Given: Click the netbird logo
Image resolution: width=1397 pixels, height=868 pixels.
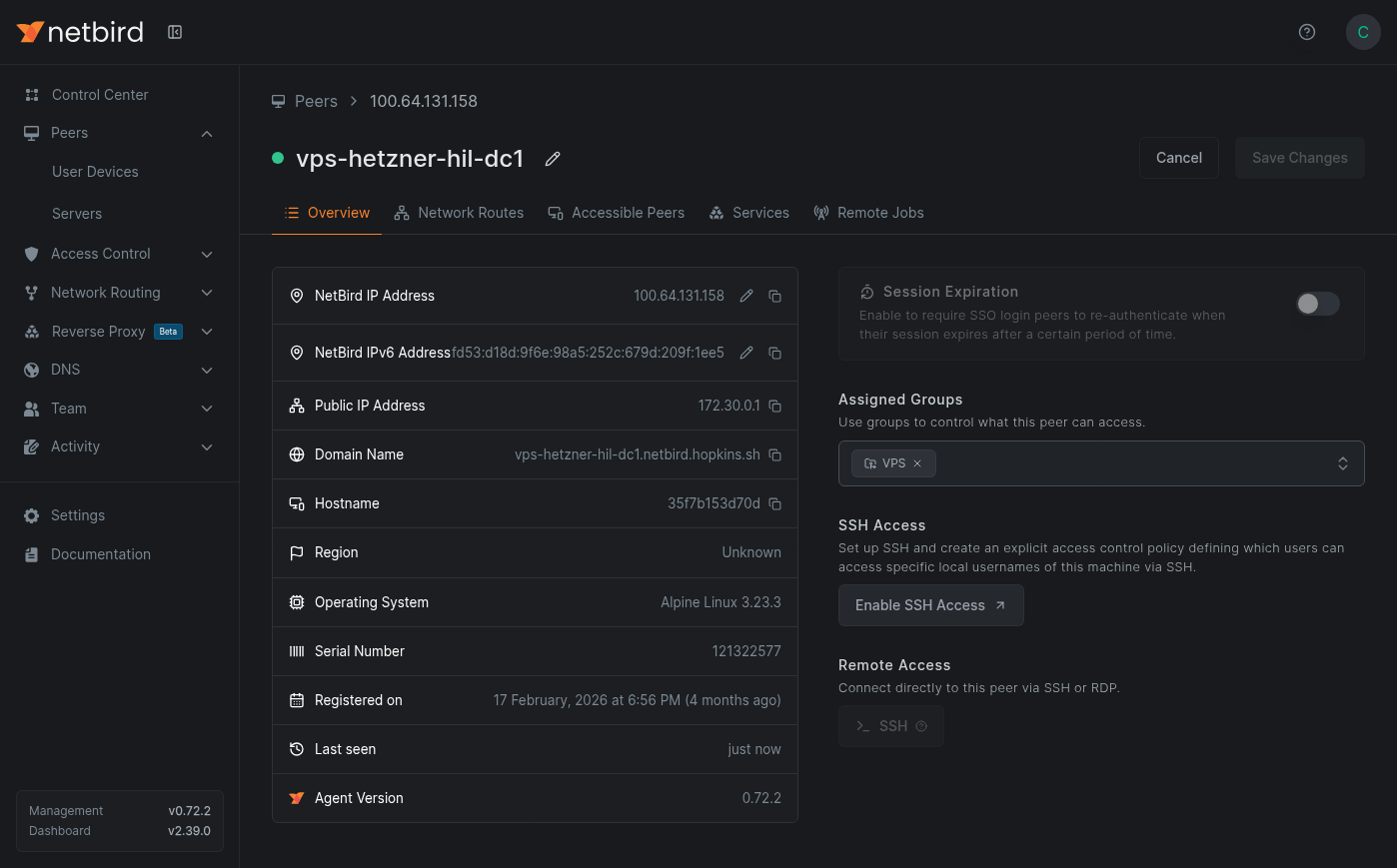Looking at the screenshot, I should (x=80, y=32).
